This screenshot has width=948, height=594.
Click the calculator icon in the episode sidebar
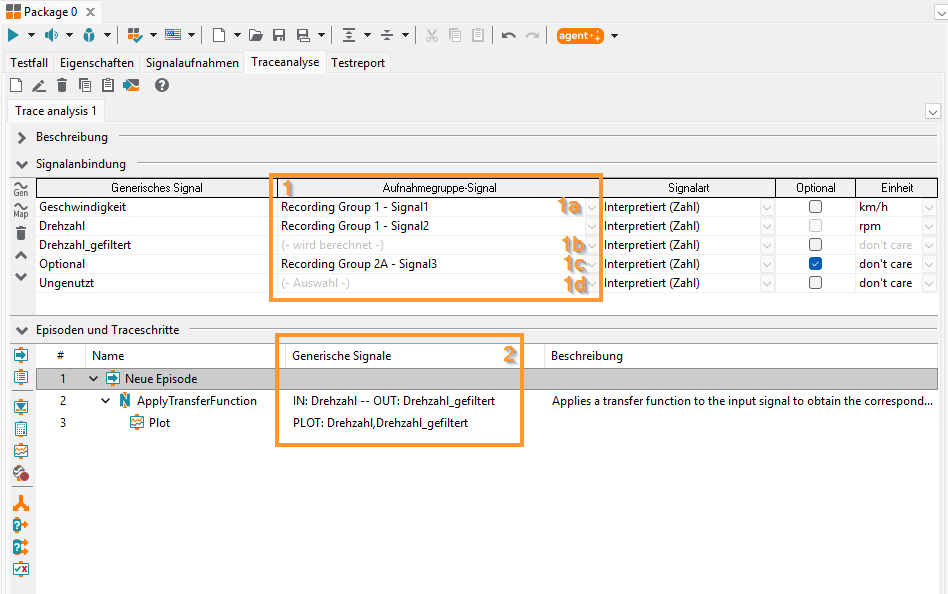pos(21,429)
